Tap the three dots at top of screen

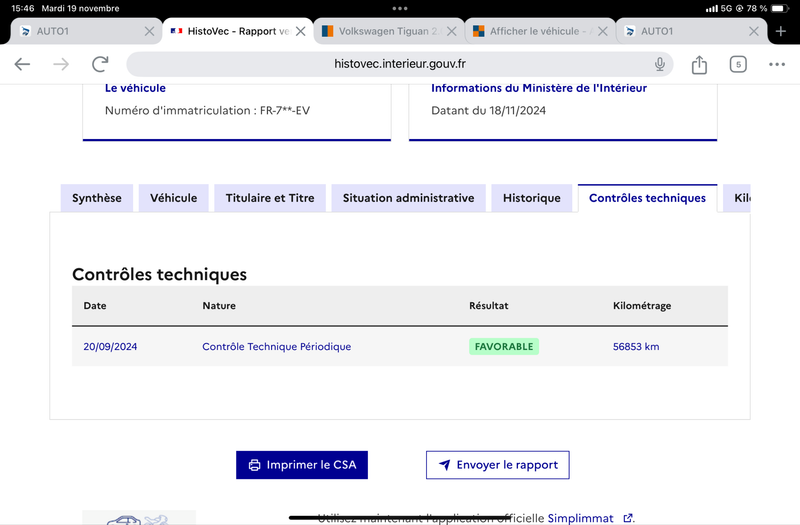coord(400,8)
